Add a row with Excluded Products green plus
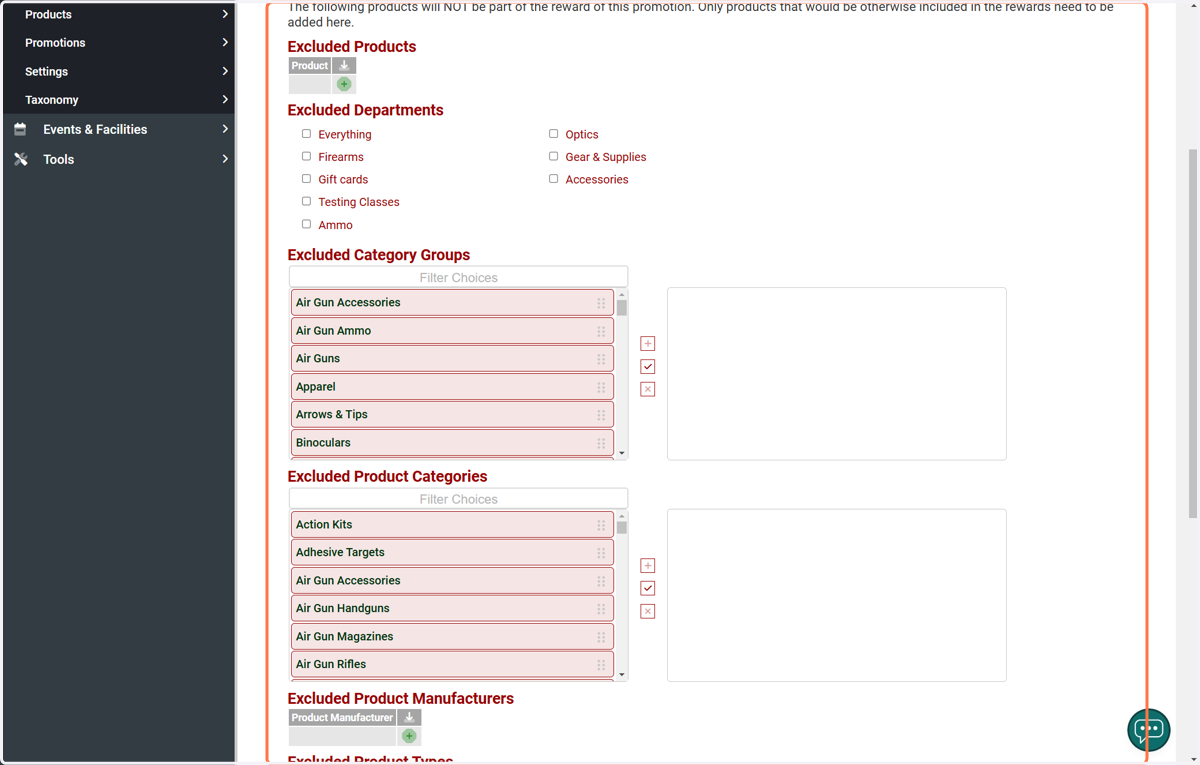This screenshot has width=1200, height=765. (x=344, y=84)
